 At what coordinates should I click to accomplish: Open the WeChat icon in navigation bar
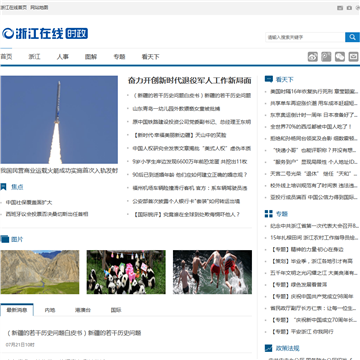pos(340,57)
